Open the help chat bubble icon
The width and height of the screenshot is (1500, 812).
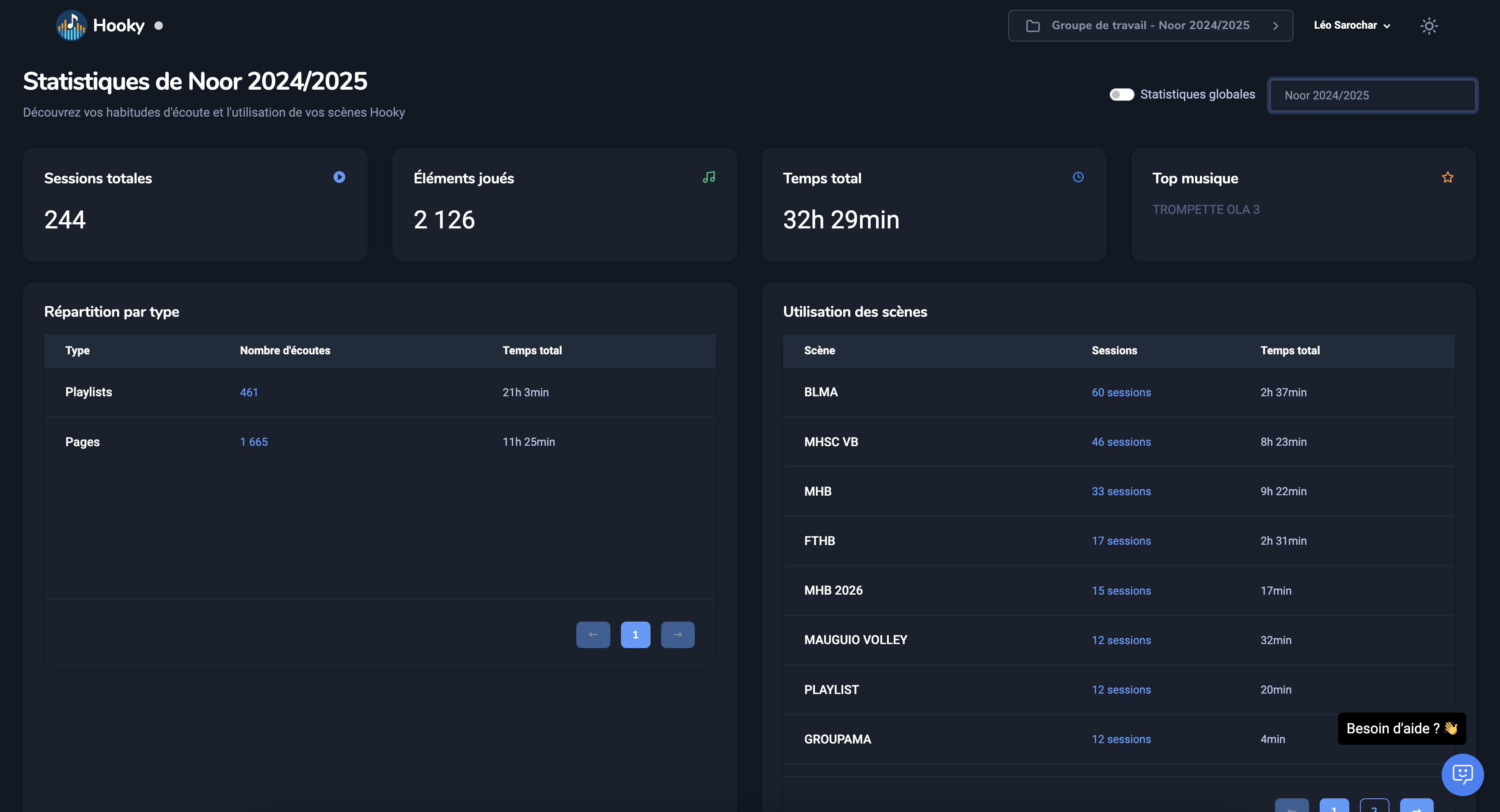(1462, 774)
